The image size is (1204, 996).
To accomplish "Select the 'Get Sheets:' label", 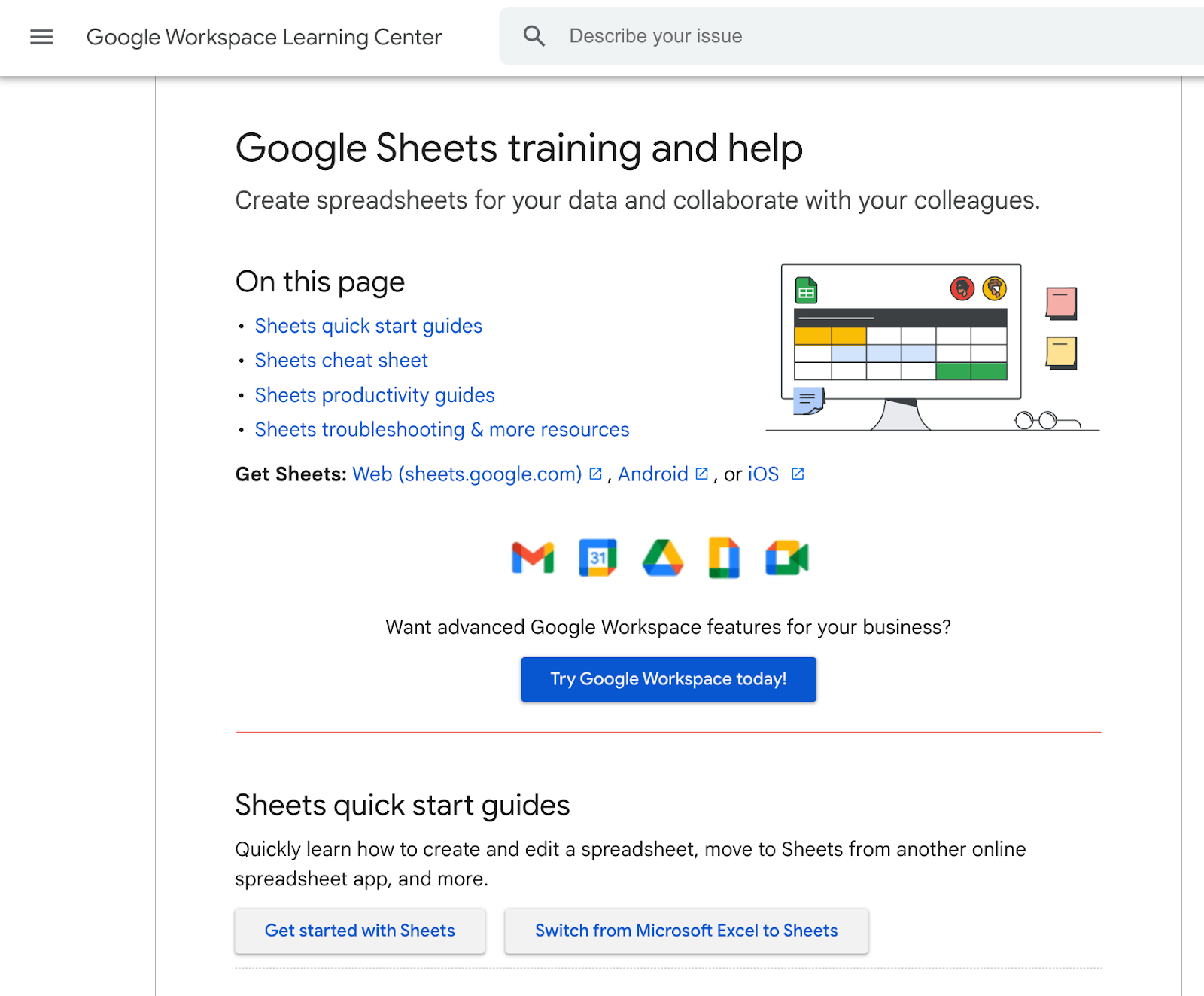I will 291,474.
